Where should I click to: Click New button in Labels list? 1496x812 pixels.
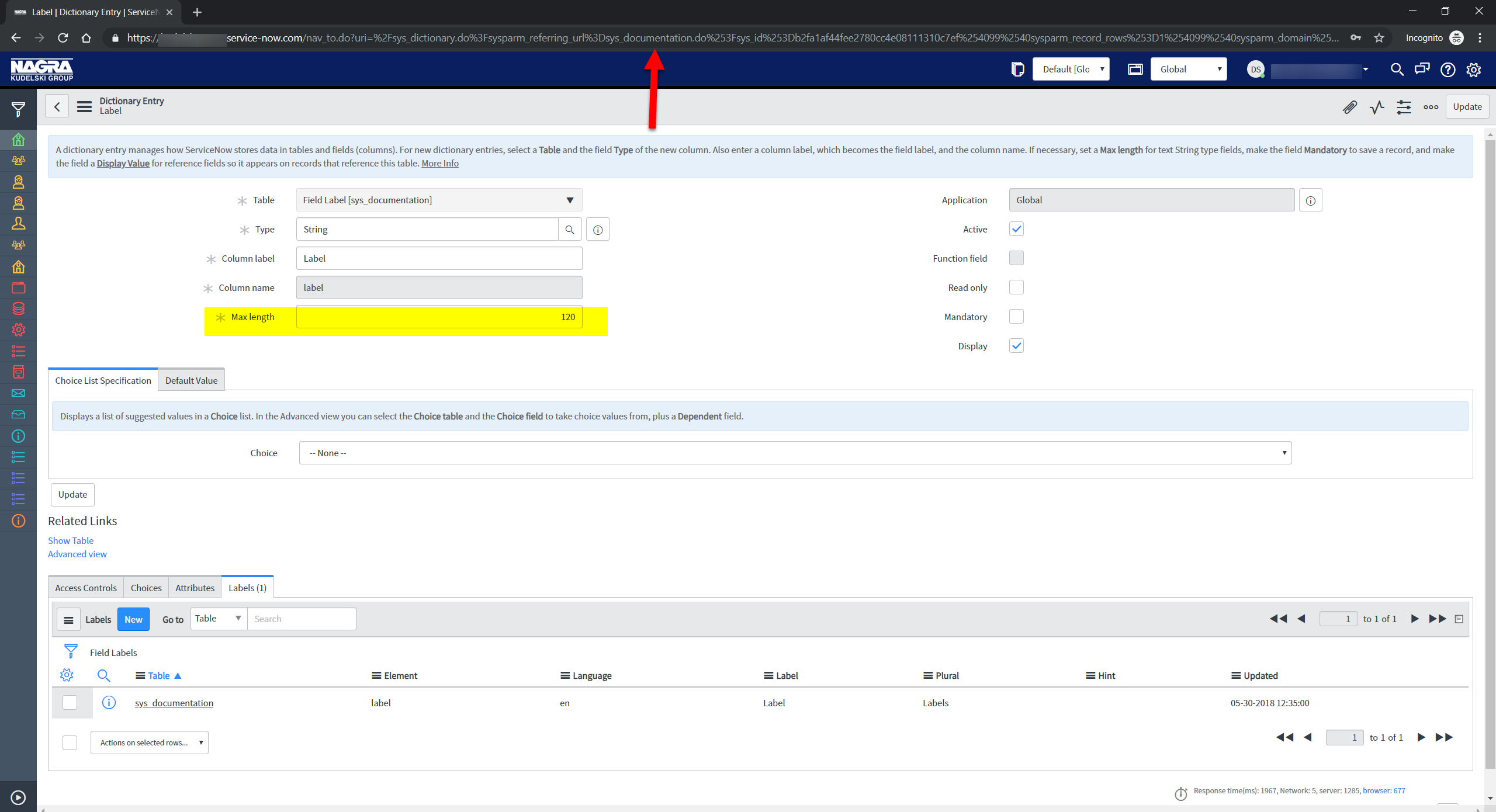pyautogui.click(x=133, y=619)
